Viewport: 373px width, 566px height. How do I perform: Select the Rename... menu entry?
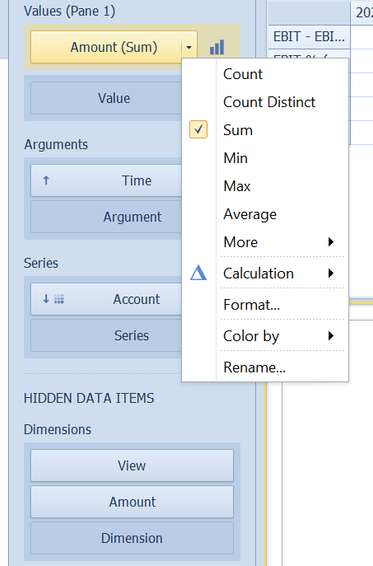tap(265, 367)
